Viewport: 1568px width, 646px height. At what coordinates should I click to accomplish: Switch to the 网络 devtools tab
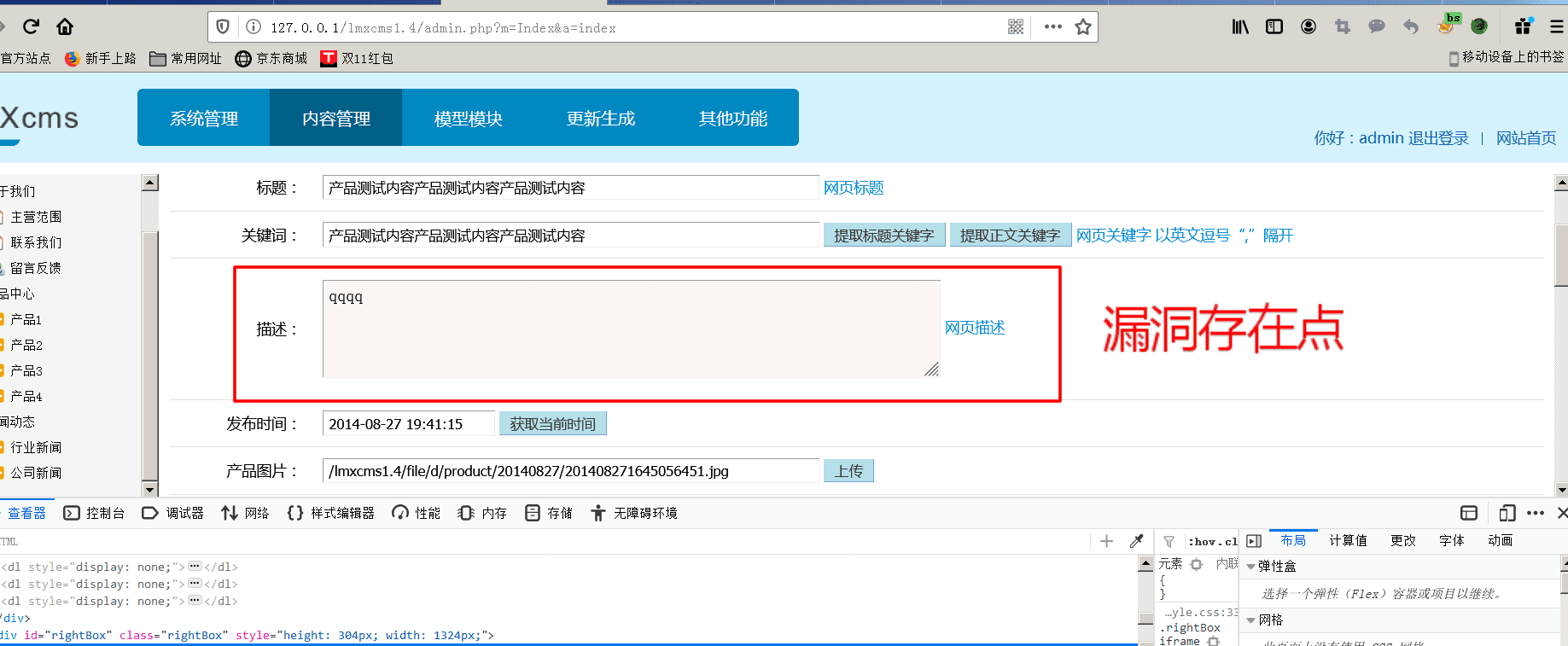(x=245, y=513)
